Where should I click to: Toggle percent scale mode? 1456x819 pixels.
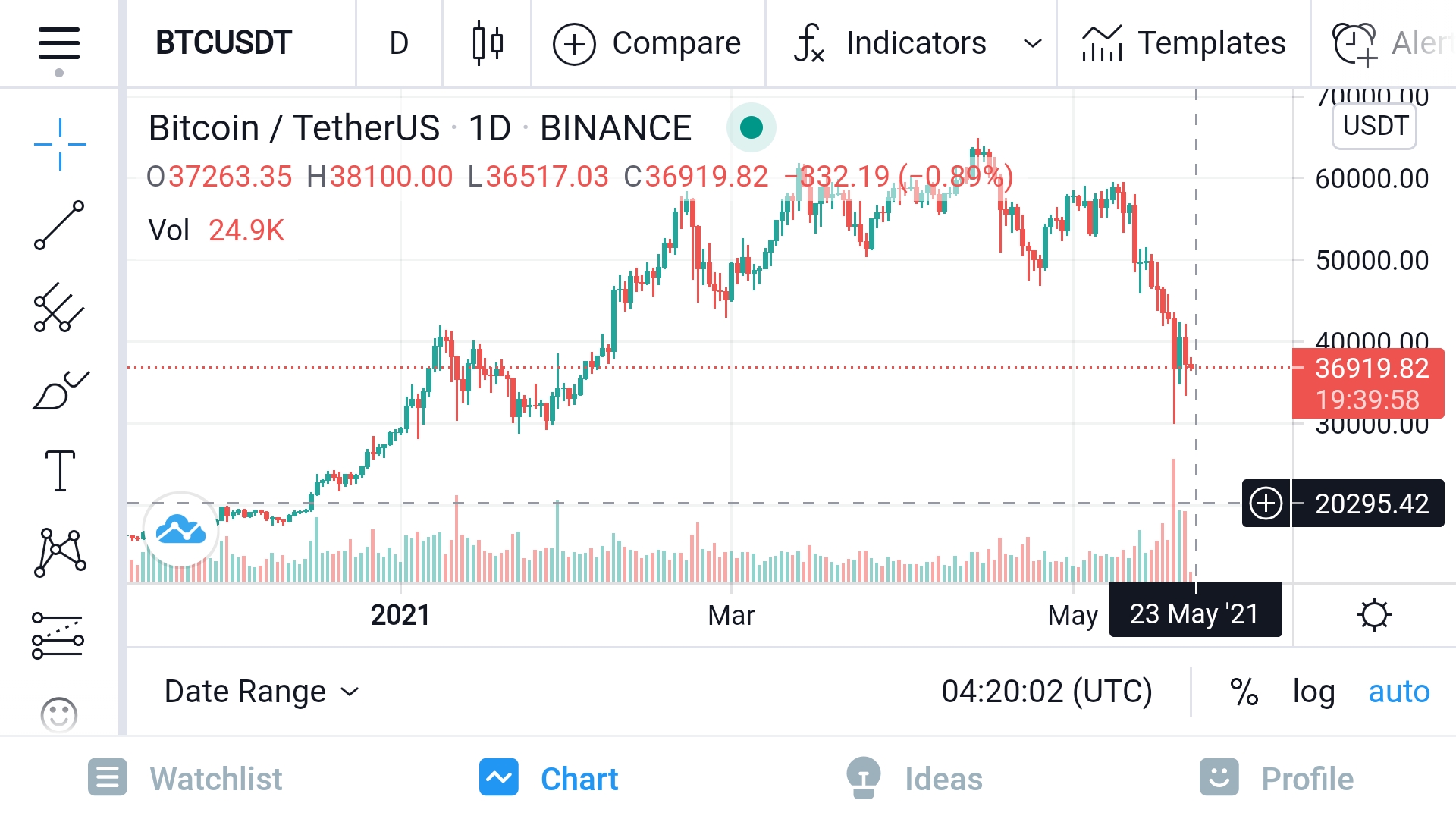pyautogui.click(x=1244, y=692)
